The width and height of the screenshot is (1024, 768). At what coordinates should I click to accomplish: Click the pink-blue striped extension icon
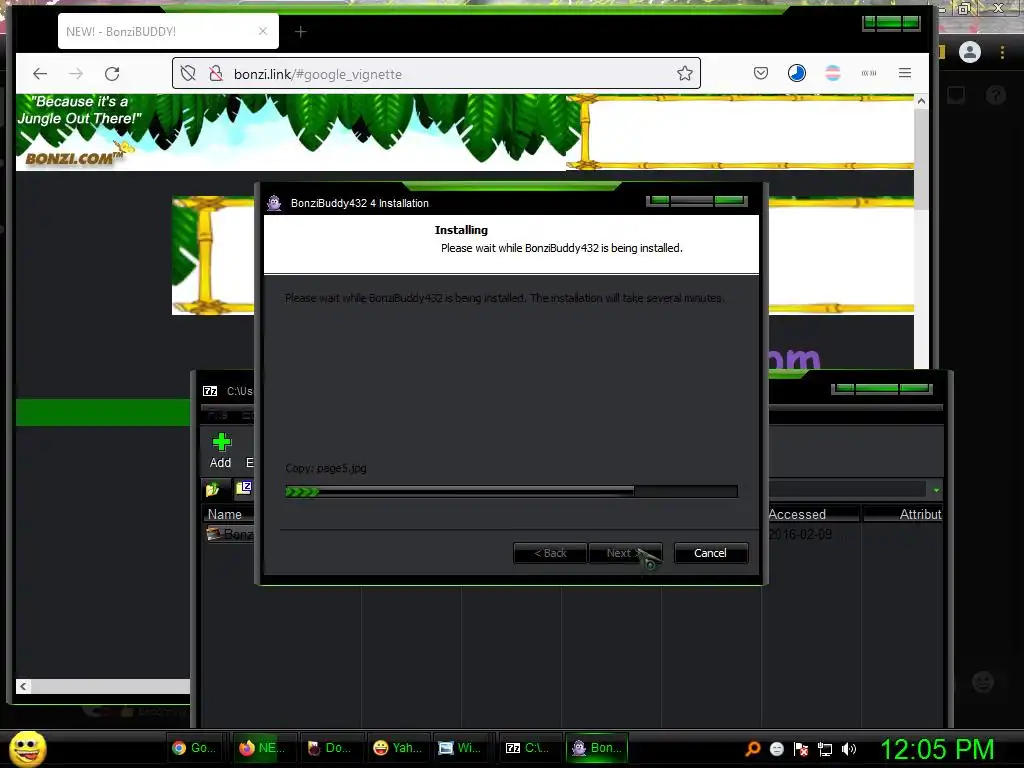[x=833, y=73]
